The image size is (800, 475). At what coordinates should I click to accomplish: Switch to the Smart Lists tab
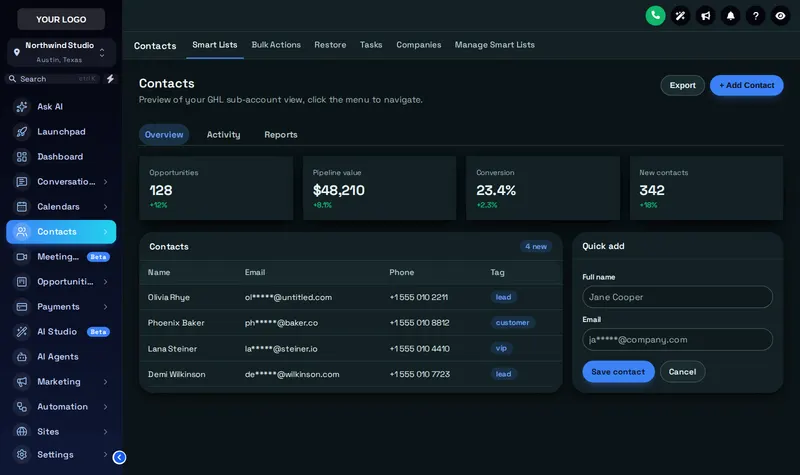click(215, 45)
